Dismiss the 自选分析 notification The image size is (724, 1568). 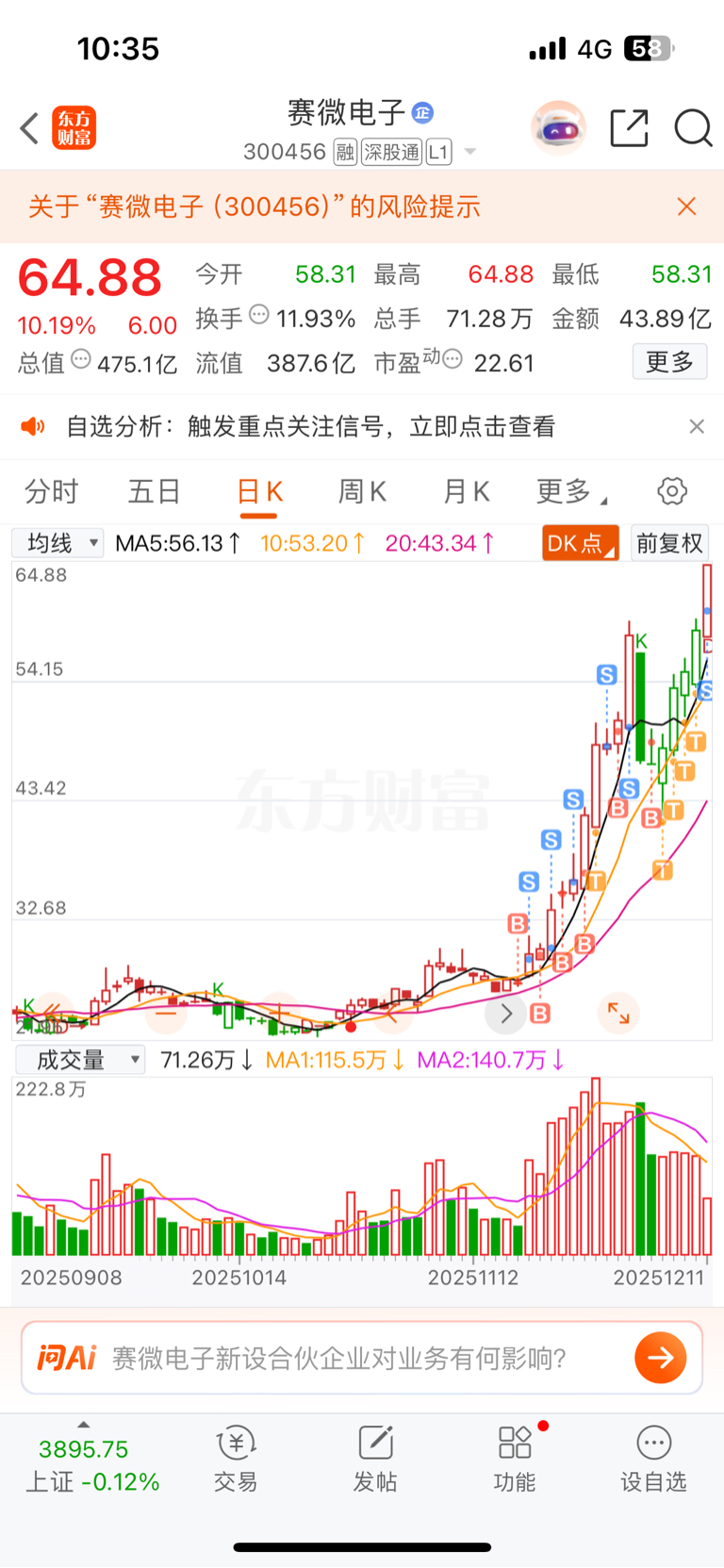click(697, 427)
